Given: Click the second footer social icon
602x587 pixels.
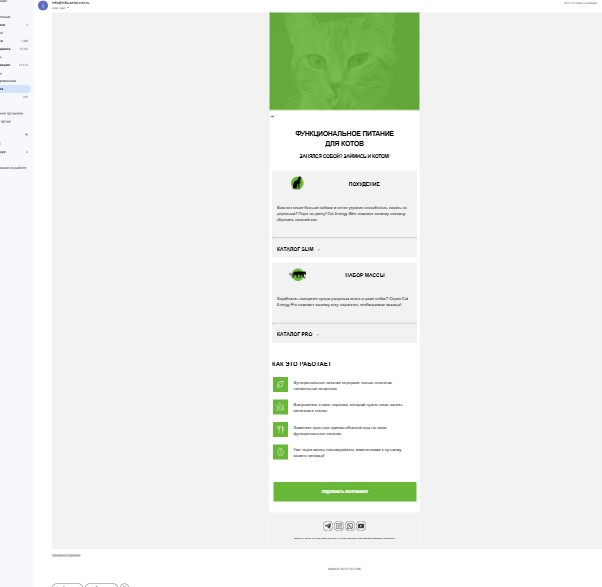Looking at the screenshot, I should pyautogui.click(x=339, y=526).
